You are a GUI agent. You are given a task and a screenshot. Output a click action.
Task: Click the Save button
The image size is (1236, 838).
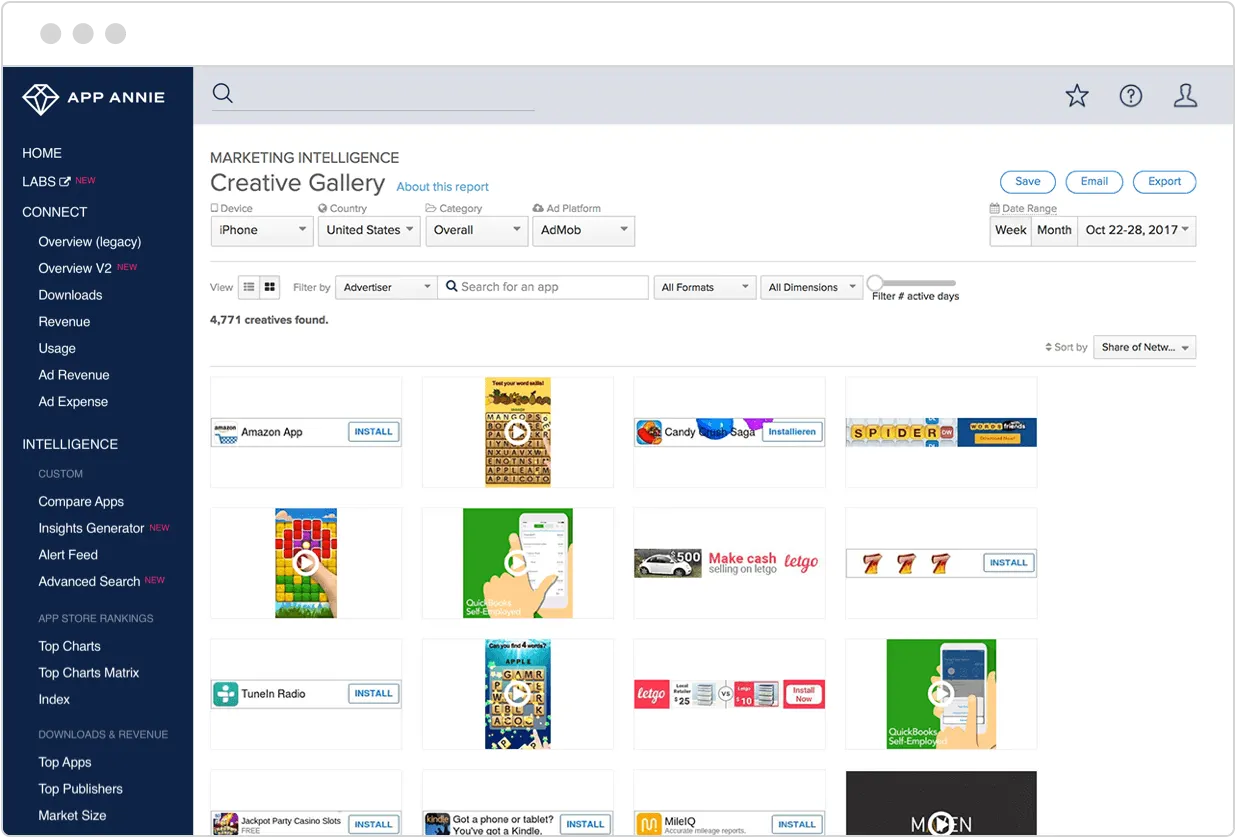click(1028, 182)
